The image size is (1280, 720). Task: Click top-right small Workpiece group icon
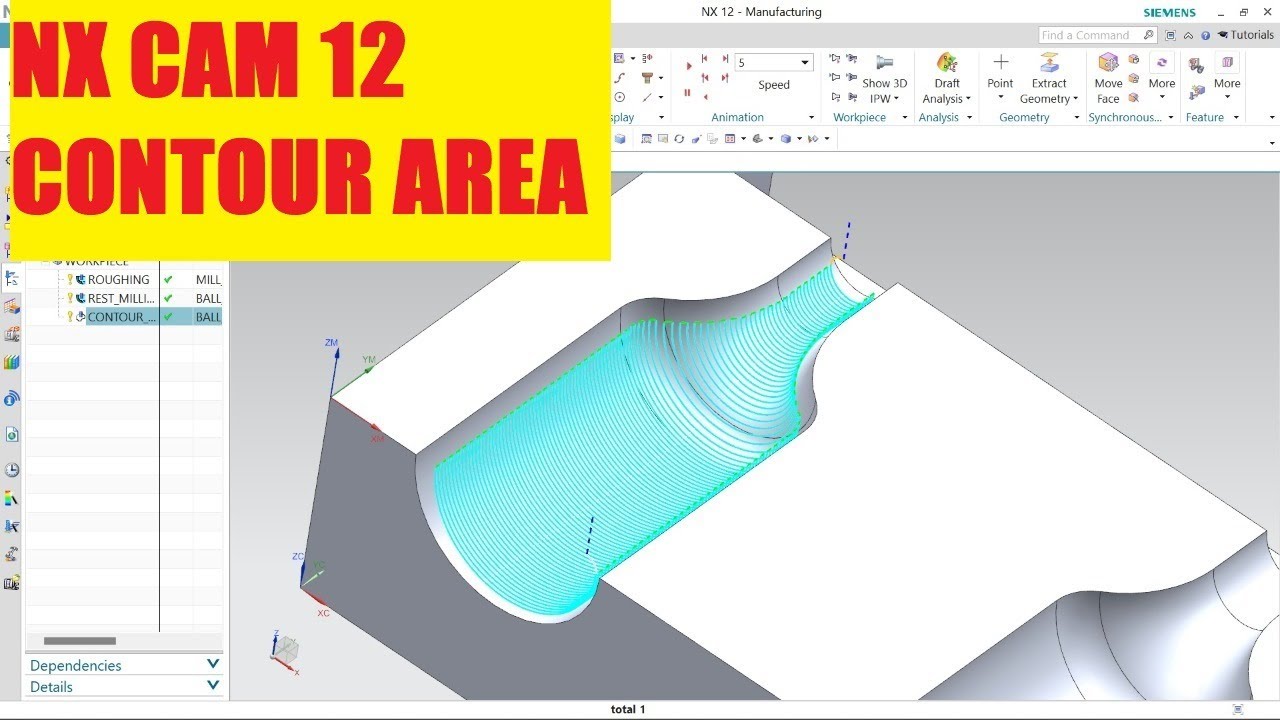click(x=852, y=58)
